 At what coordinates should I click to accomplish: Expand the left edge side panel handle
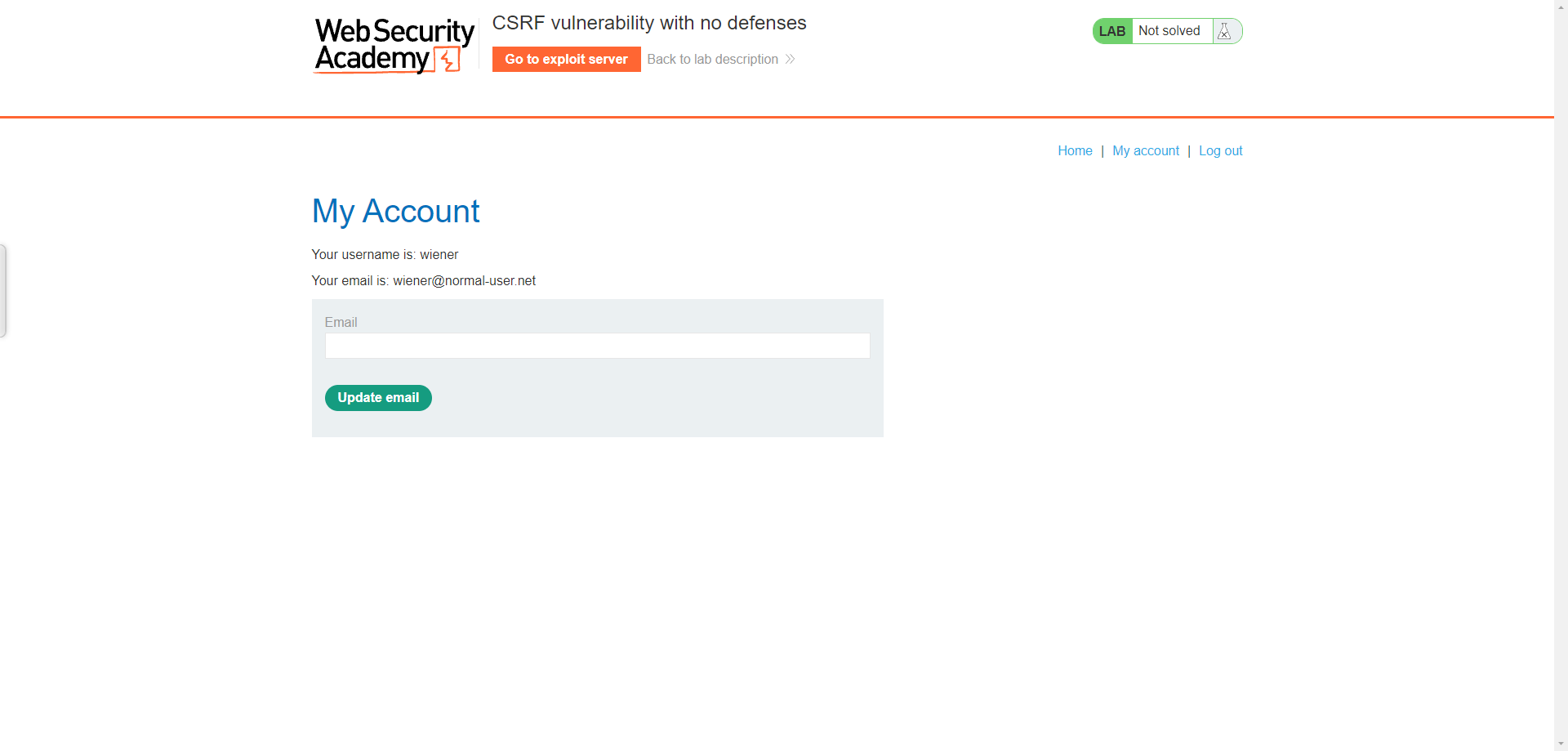(3, 291)
